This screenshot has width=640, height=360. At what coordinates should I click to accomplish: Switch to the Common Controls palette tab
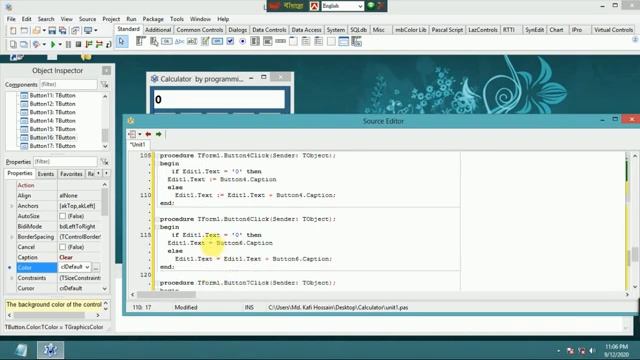pyautogui.click(x=200, y=30)
